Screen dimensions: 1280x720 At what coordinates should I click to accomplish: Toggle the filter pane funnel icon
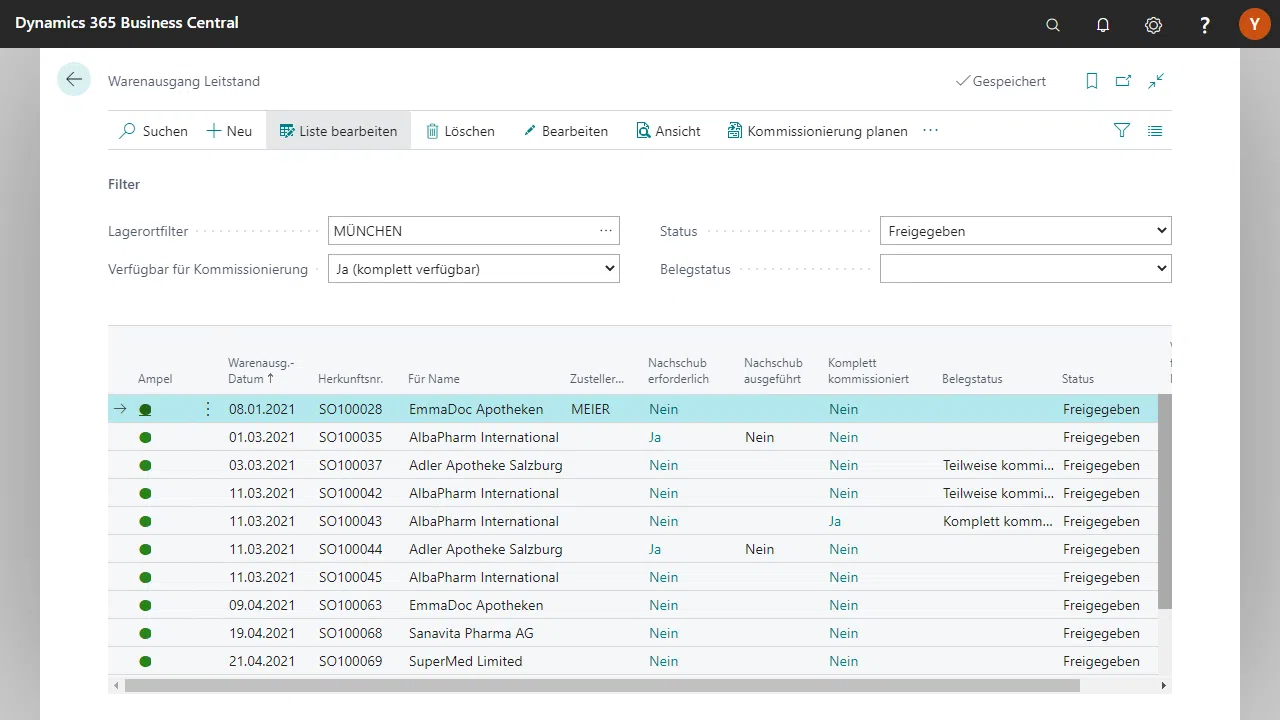[x=1122, y=130]
